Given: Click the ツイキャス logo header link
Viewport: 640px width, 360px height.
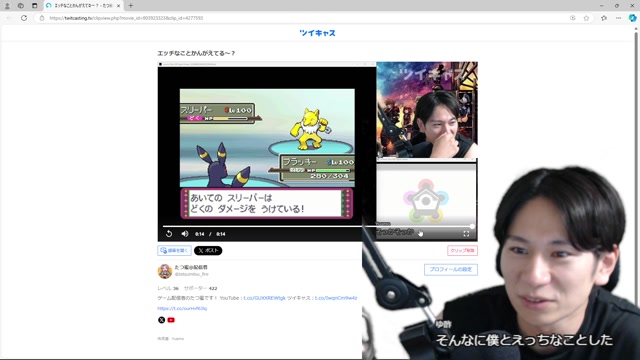Looking at the screenshot, I should coord(317,33).
